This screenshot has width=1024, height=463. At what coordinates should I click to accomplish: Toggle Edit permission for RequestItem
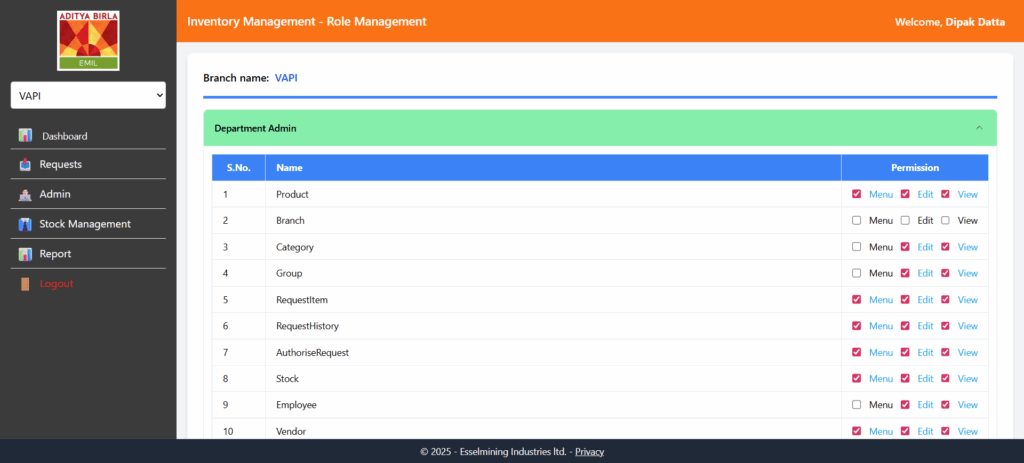point(905,299)
